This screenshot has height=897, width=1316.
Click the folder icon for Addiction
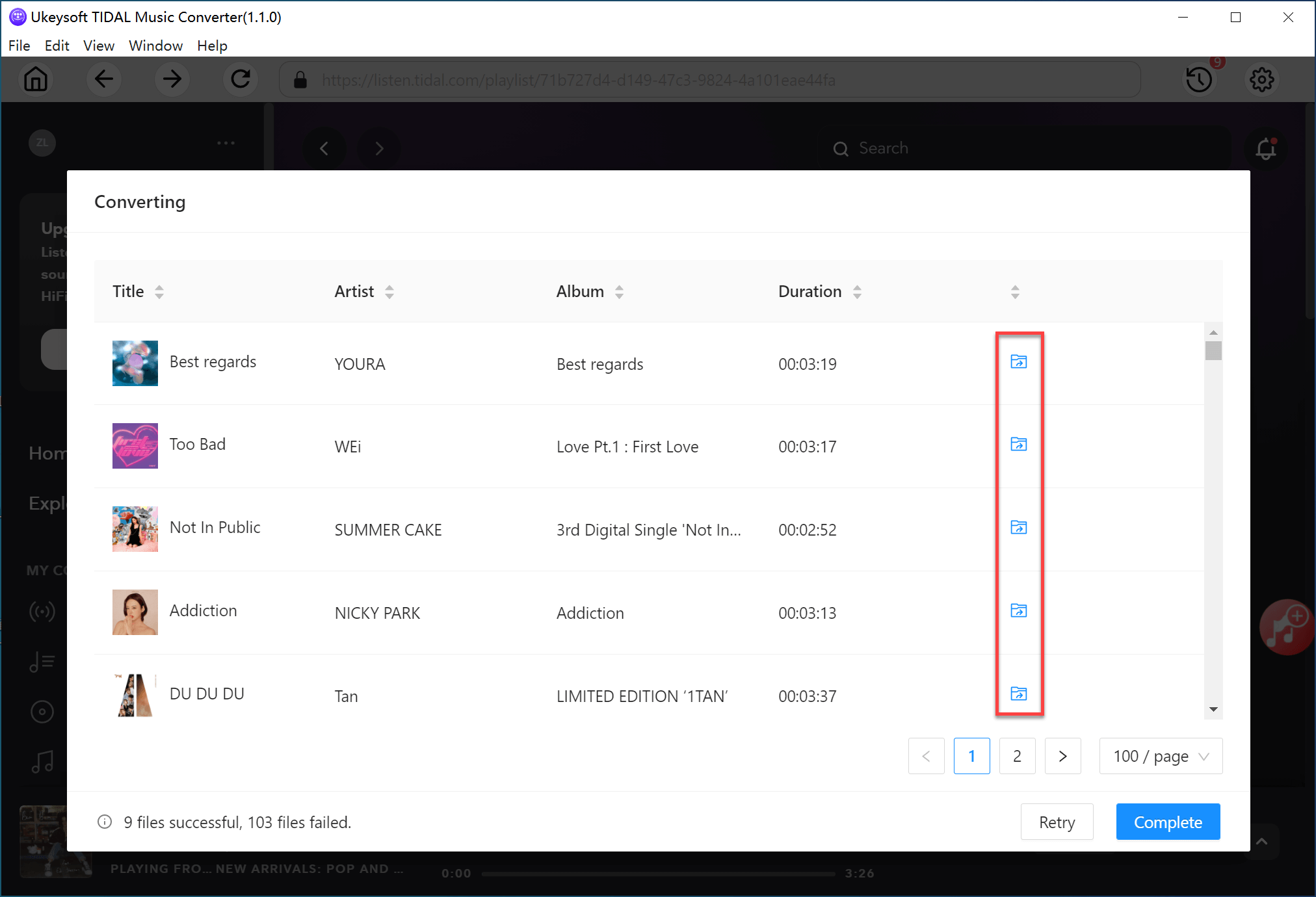(x=1018, y=610)
